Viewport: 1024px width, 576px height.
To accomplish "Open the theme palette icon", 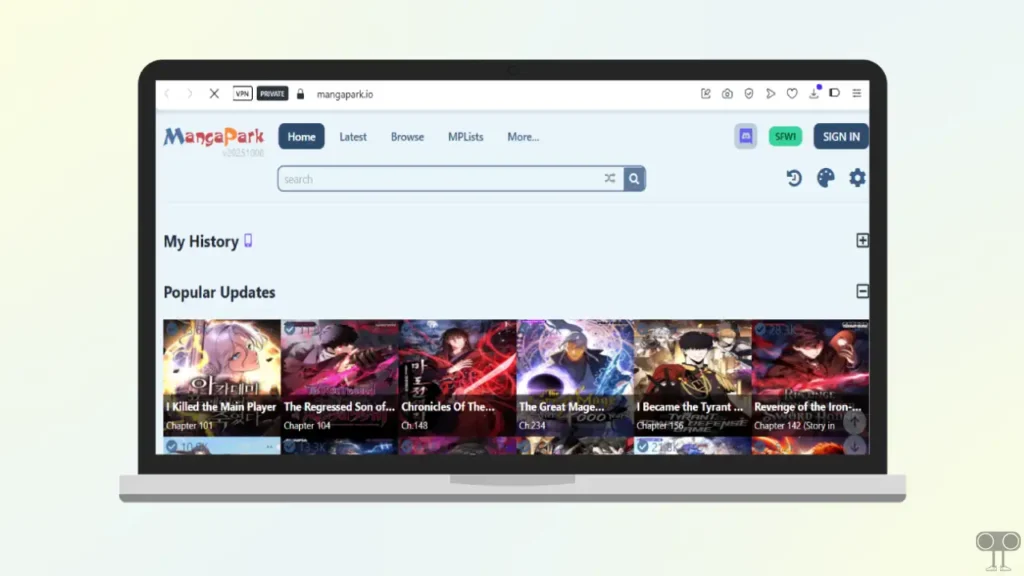I will (824, 178).
